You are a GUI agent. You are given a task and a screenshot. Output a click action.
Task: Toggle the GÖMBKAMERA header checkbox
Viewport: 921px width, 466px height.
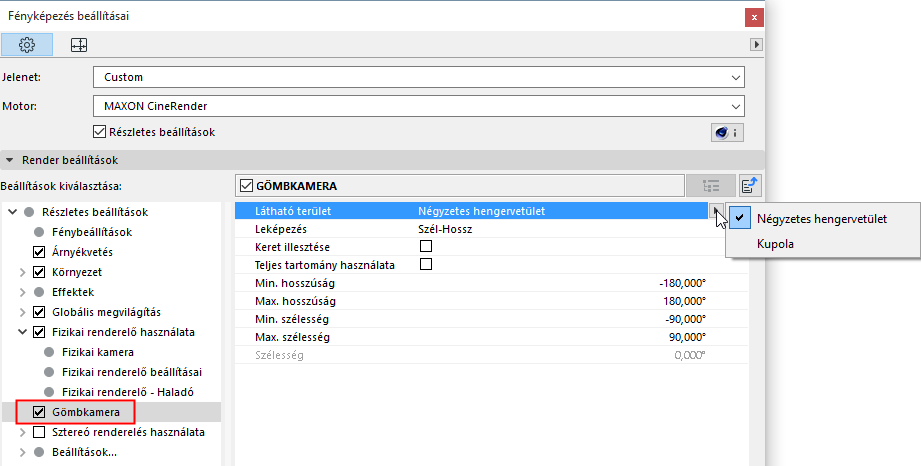[x=246, y=186]
